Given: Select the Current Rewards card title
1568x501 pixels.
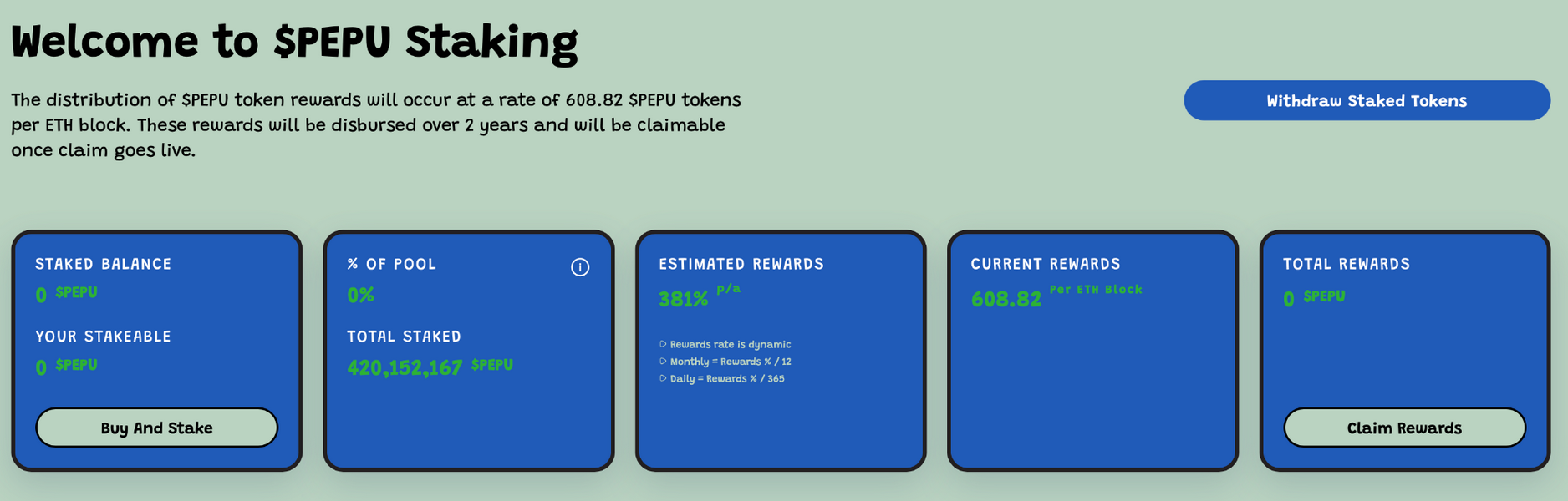Looking at the screenshot, I should pyautogui.click(x=1045, y=264).
